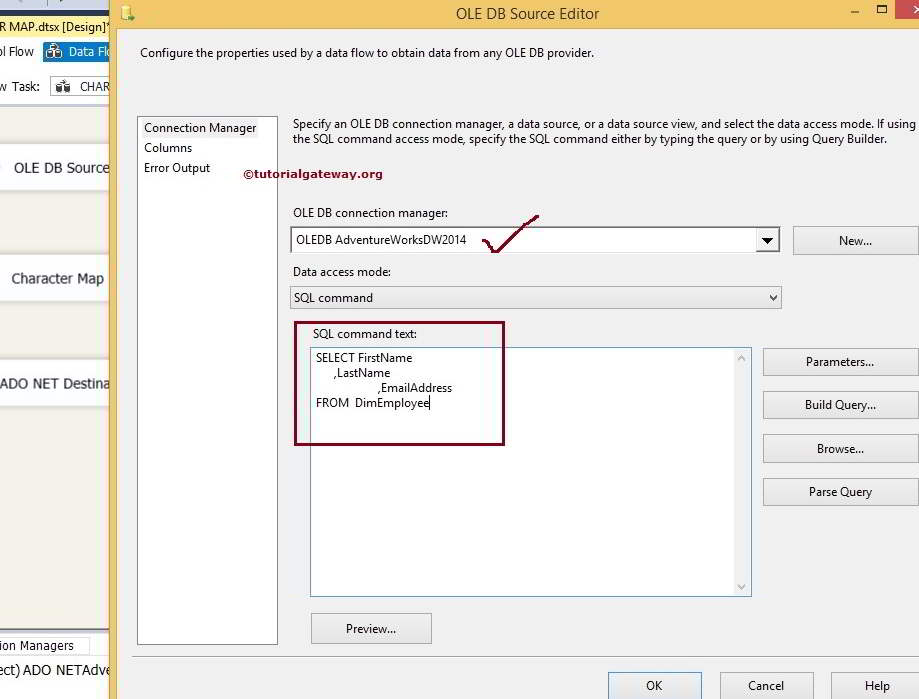Switch to the Columns page
Image resolution: width=919 pixels, height=699 pixels.
coord(168,147)
